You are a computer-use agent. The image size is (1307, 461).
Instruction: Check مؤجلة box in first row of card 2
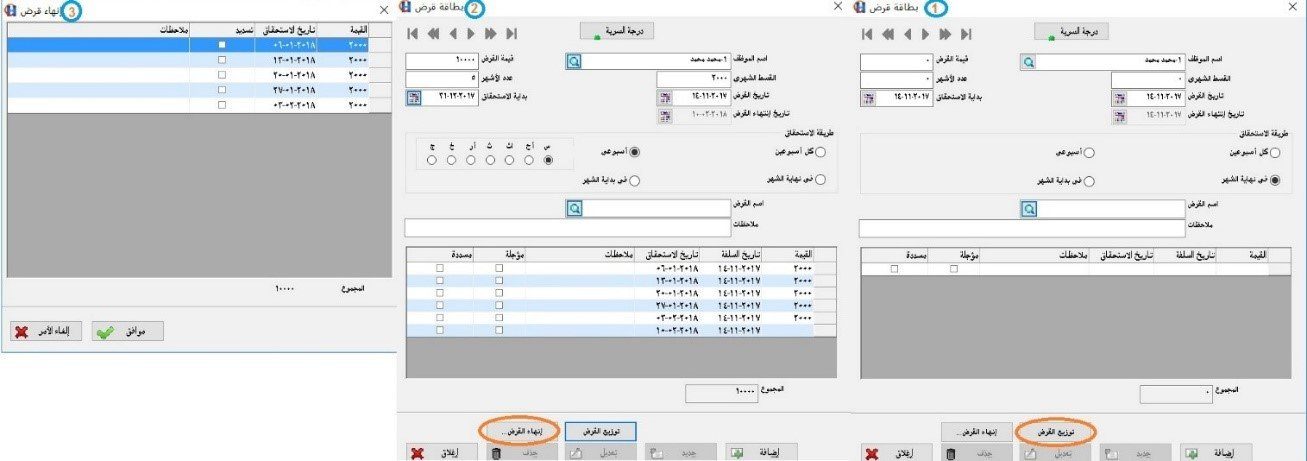(x=499, y=269)
